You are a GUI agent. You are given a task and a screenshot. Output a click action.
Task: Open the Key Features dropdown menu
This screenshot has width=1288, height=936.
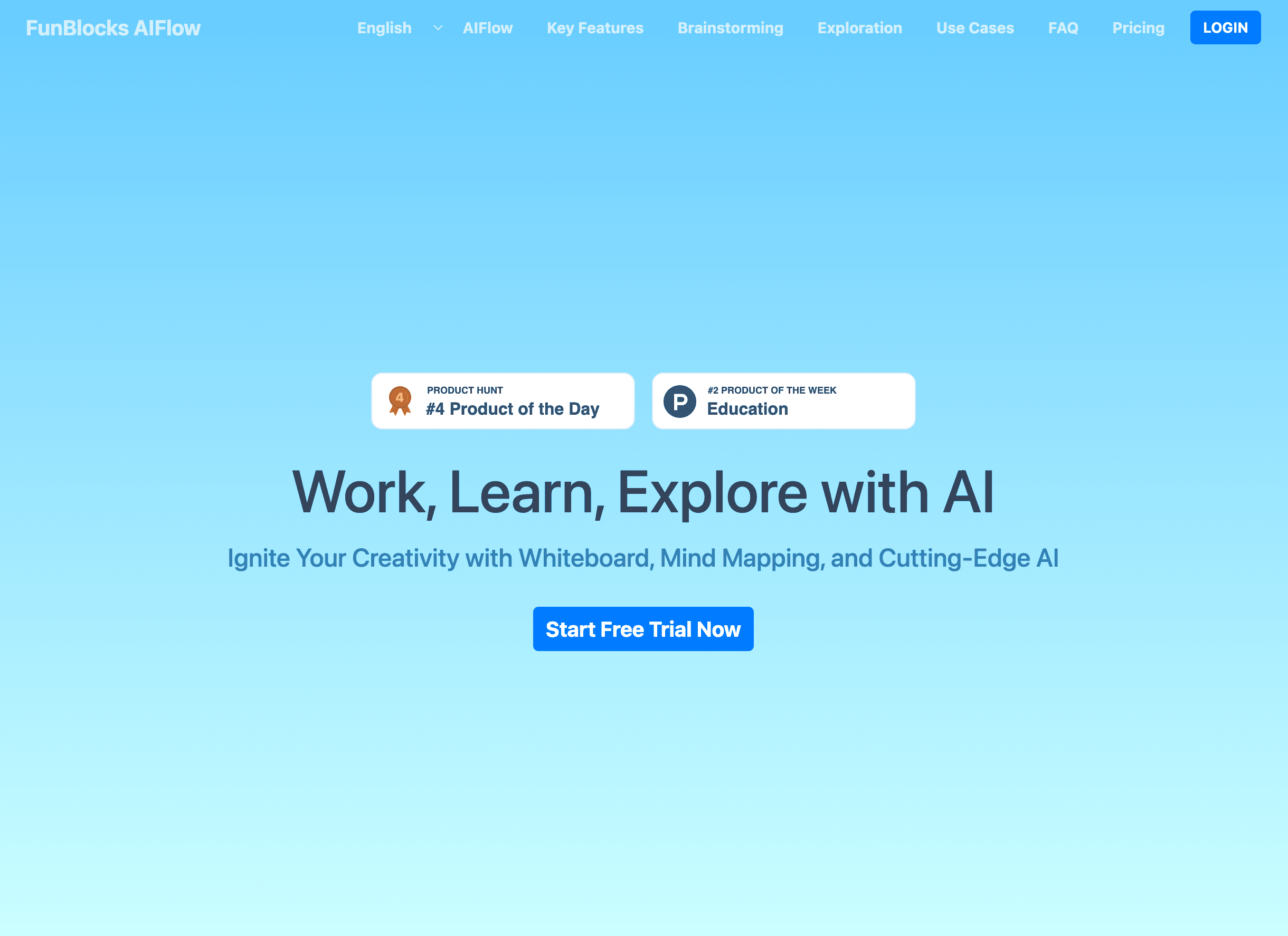pyautogui.click(x=595, y=27)
